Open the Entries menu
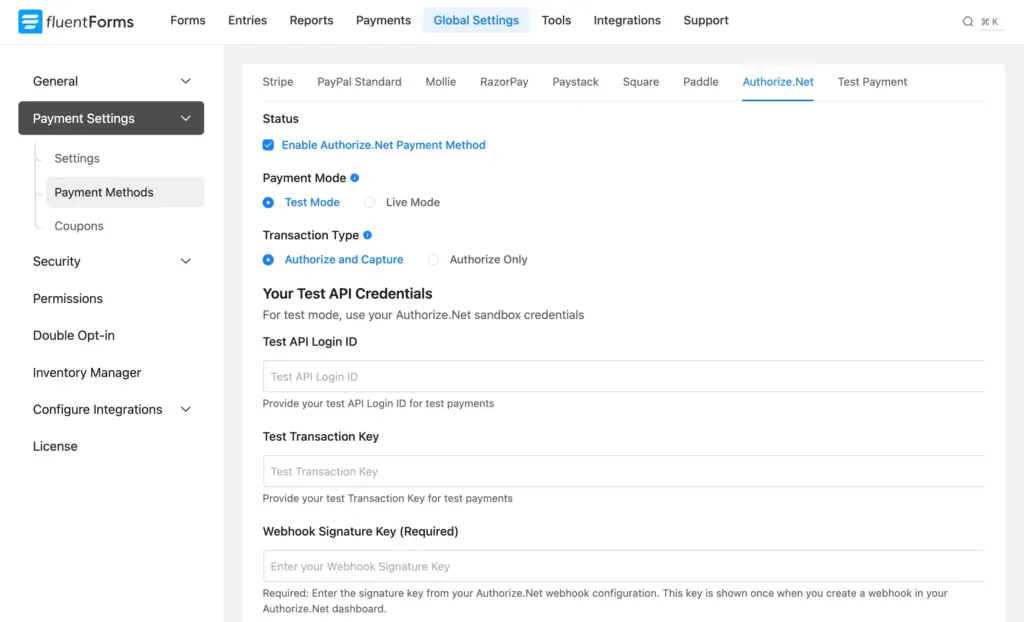1024x622 pixels. coord(247,20)
